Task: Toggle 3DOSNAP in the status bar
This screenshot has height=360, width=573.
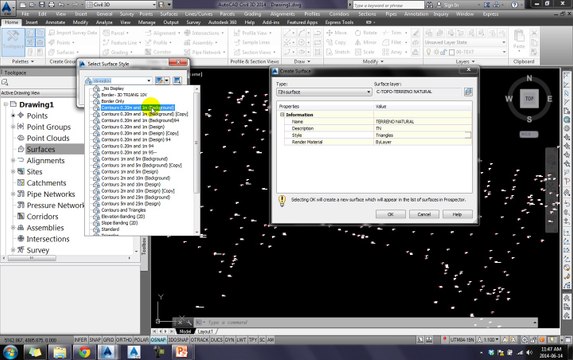Action: tap(178, 340)
